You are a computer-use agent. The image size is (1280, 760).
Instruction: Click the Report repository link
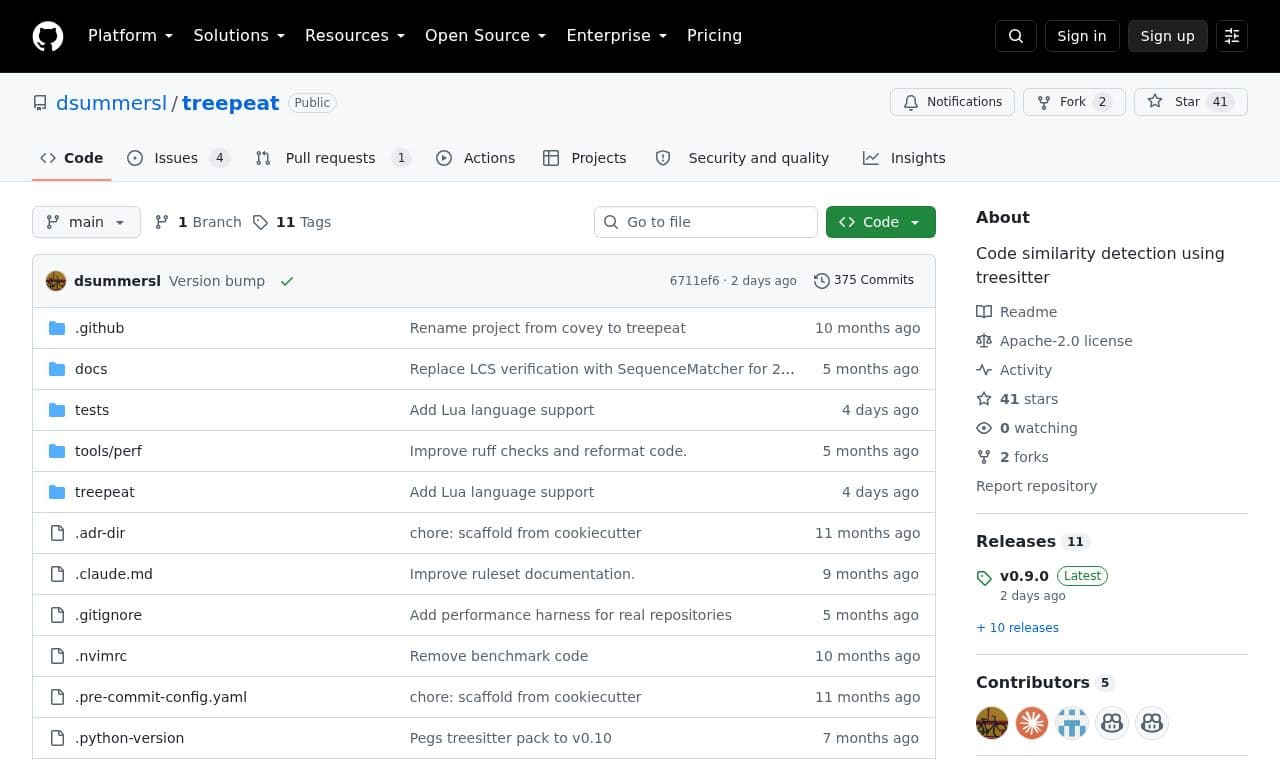point(1036,486)
